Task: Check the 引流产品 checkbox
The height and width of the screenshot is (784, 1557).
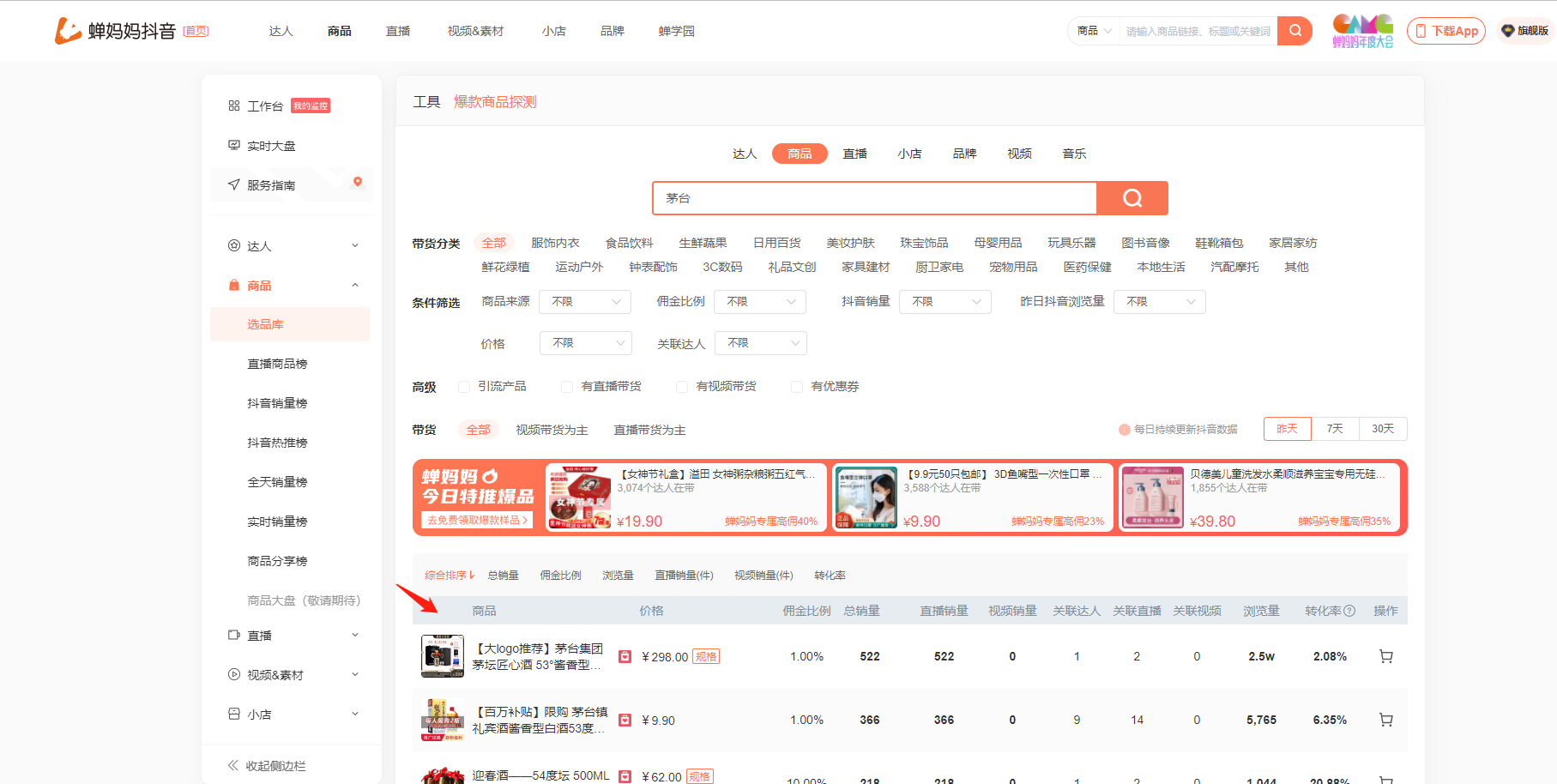Action: (x=464, y=387)
